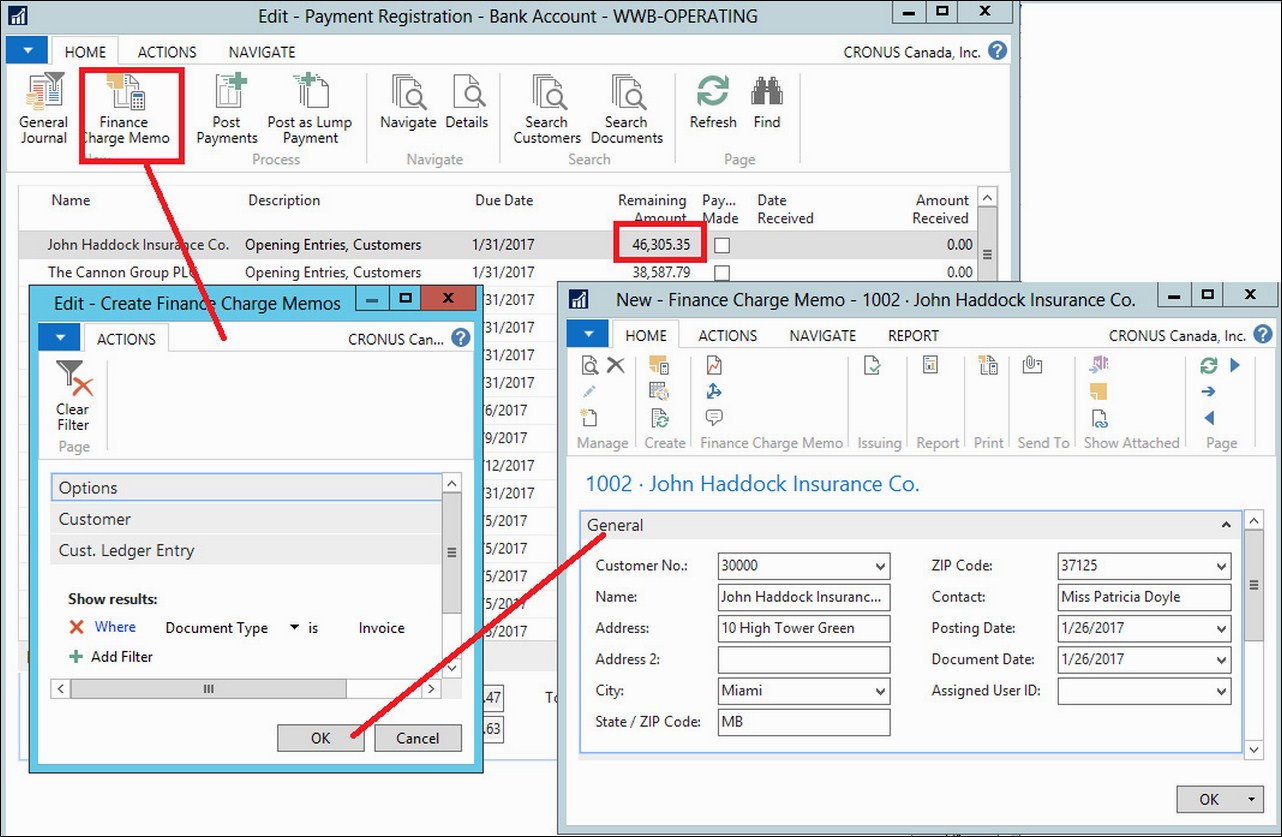1282x837 pixels.
Task: Click OK in Create Finance Charge Memos dialog
Action: (x=320, y=738)
